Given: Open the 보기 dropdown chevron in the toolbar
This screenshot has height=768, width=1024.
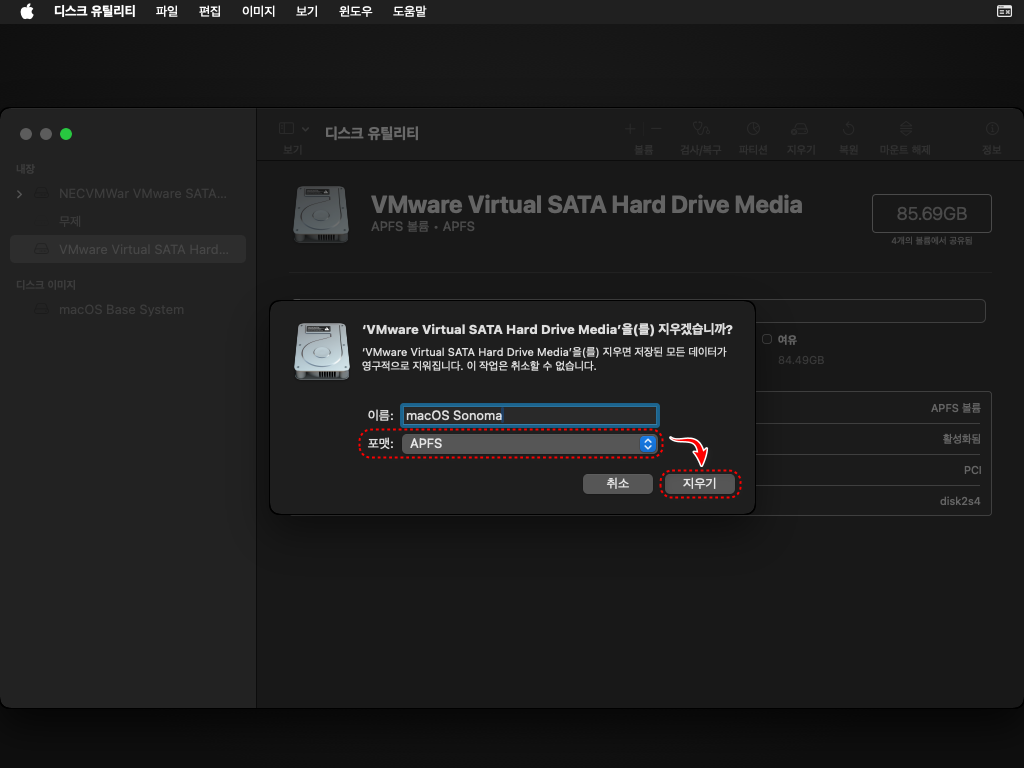Looking at the screenshot, I should point(305,129).
